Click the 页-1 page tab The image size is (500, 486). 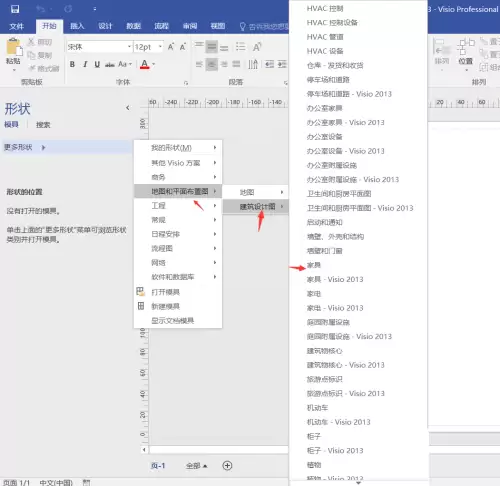[158, 466]
